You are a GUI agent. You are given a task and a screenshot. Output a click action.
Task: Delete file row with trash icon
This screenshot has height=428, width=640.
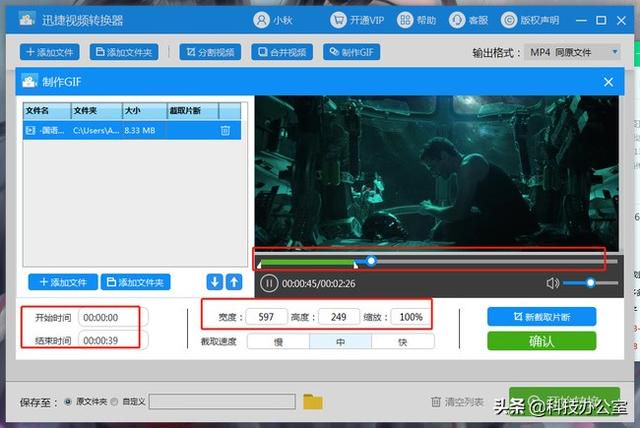[x=225, y=131]
